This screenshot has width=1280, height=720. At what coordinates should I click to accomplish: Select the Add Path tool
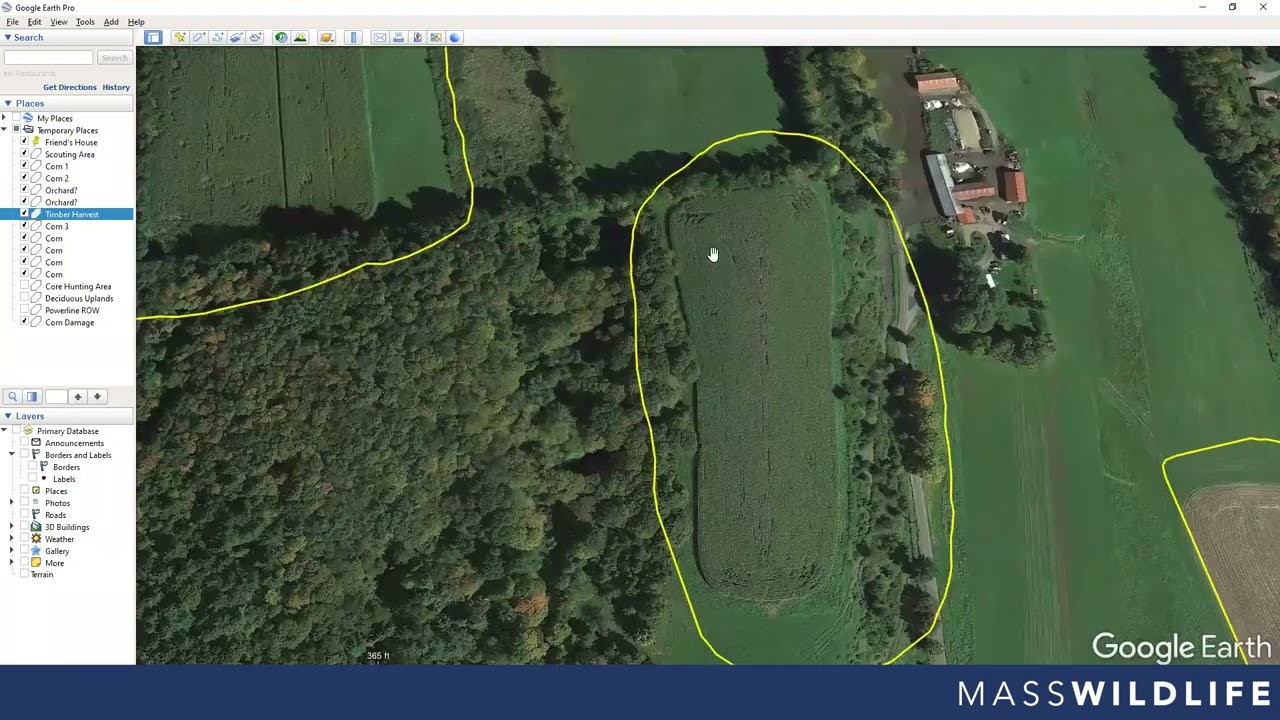tap(218, 37)
